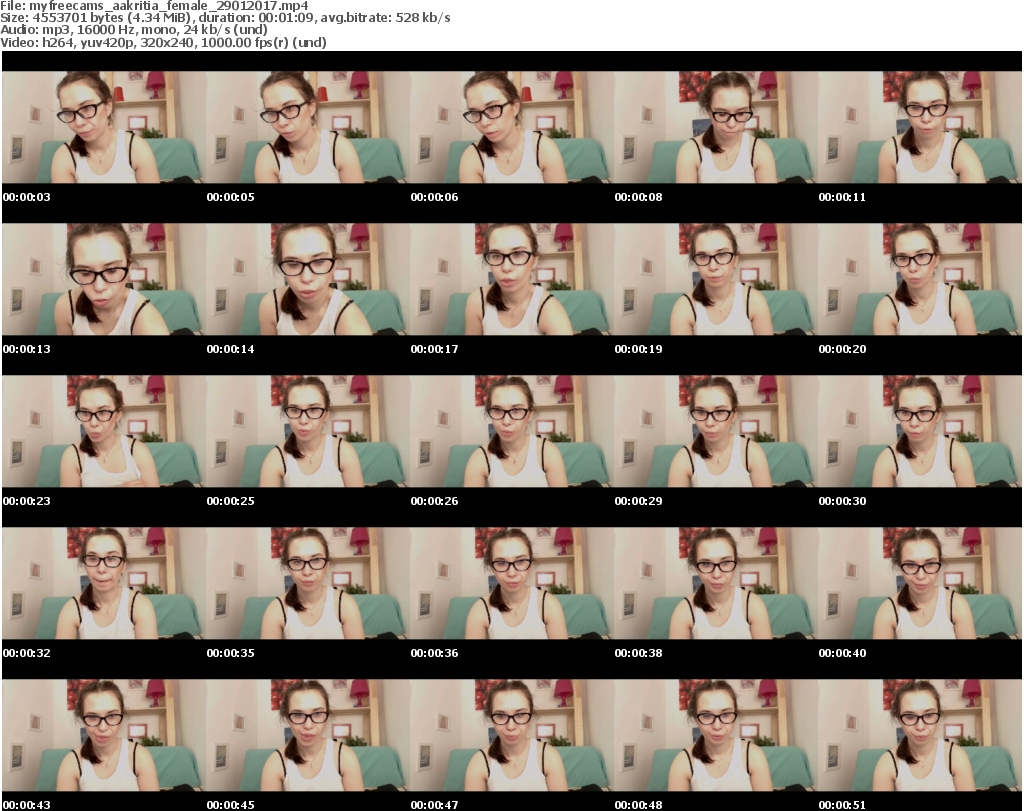Select the thumbnail frame at 00:00:43

(104, 736)
